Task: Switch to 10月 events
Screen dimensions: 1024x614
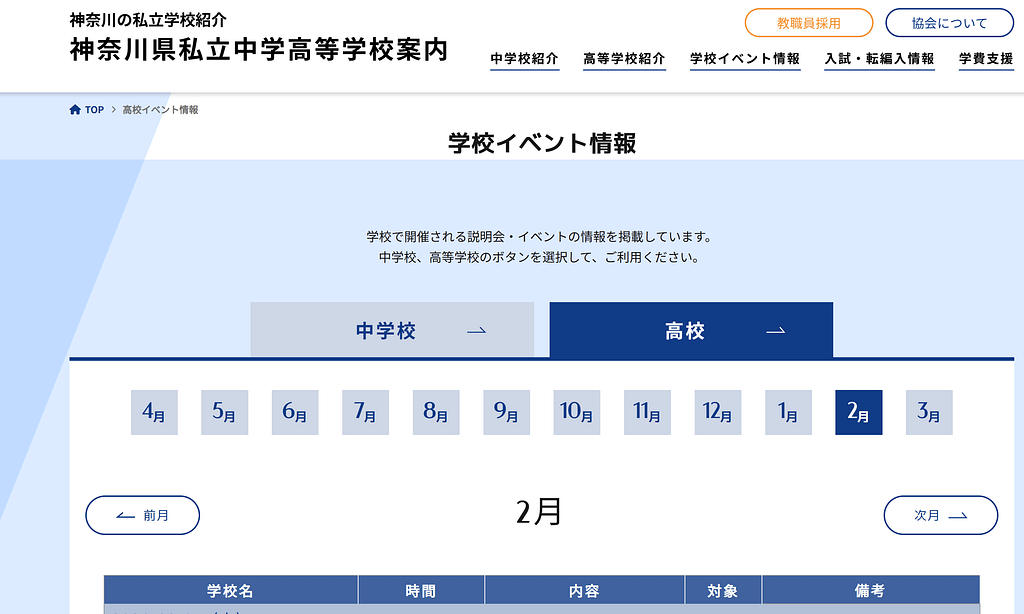Action: click(x=577, y=412)
